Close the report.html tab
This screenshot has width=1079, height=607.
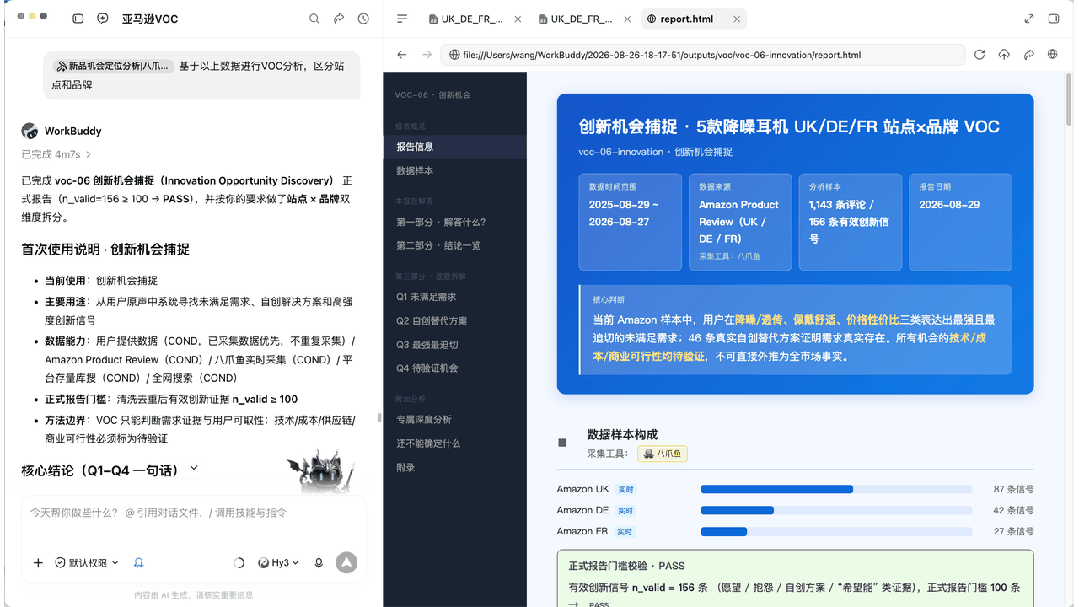click(736, 19)
